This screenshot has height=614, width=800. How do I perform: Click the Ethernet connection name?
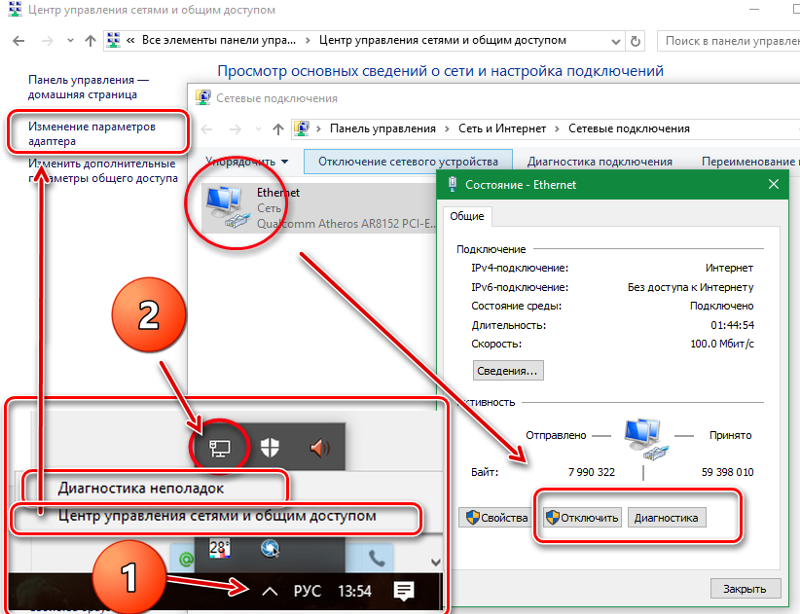point(278,192)
